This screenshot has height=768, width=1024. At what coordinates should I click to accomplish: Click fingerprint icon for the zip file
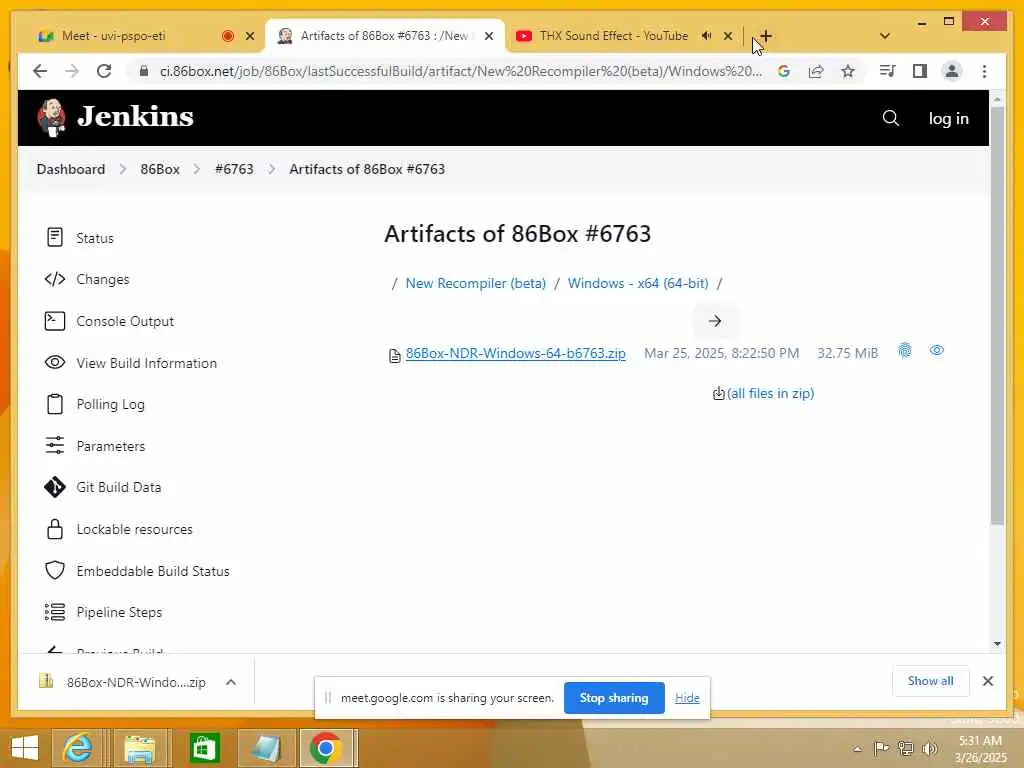[x=904, y=351]
